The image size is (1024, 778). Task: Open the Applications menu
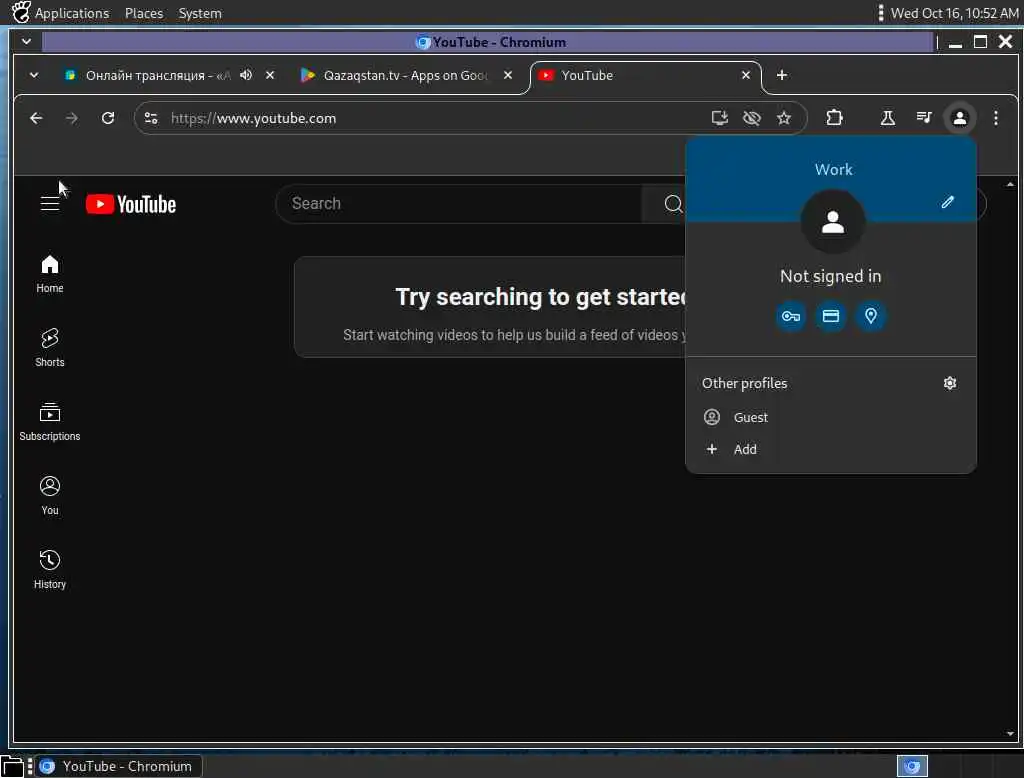tap(72, 13)
